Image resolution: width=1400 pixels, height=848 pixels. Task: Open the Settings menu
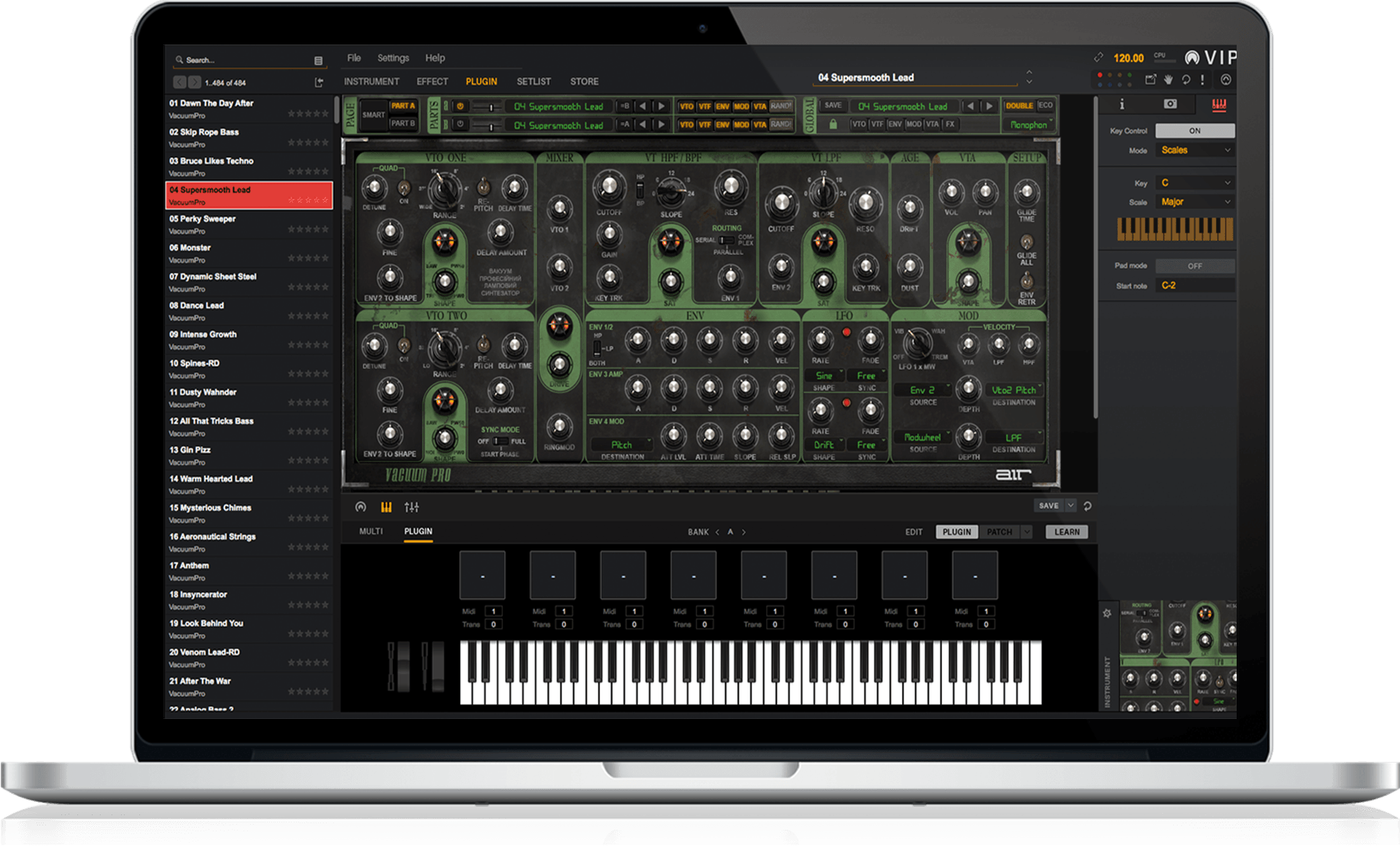tap(393, 58)
